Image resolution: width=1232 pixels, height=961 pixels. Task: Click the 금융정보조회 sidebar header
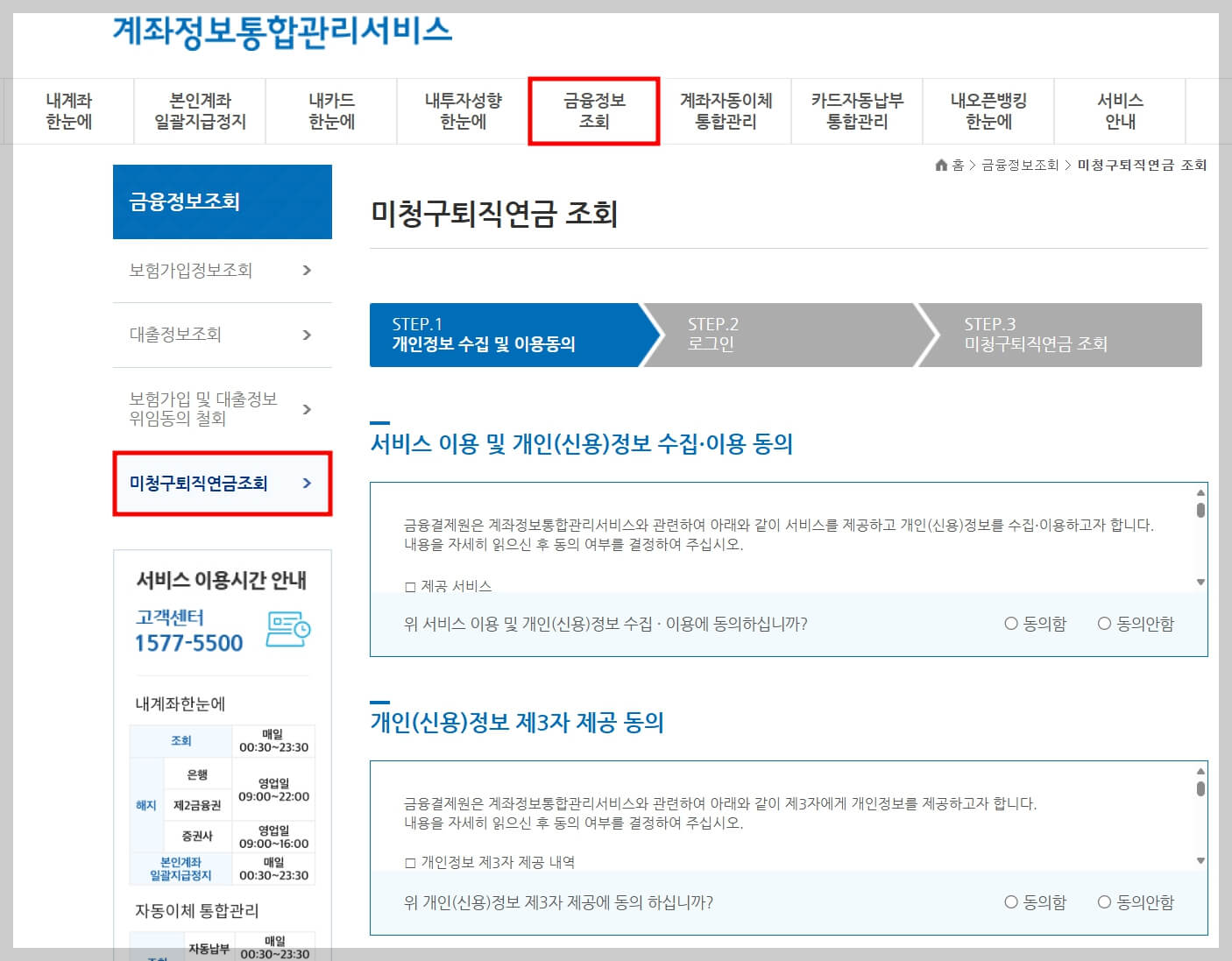(x=223, y=201)
